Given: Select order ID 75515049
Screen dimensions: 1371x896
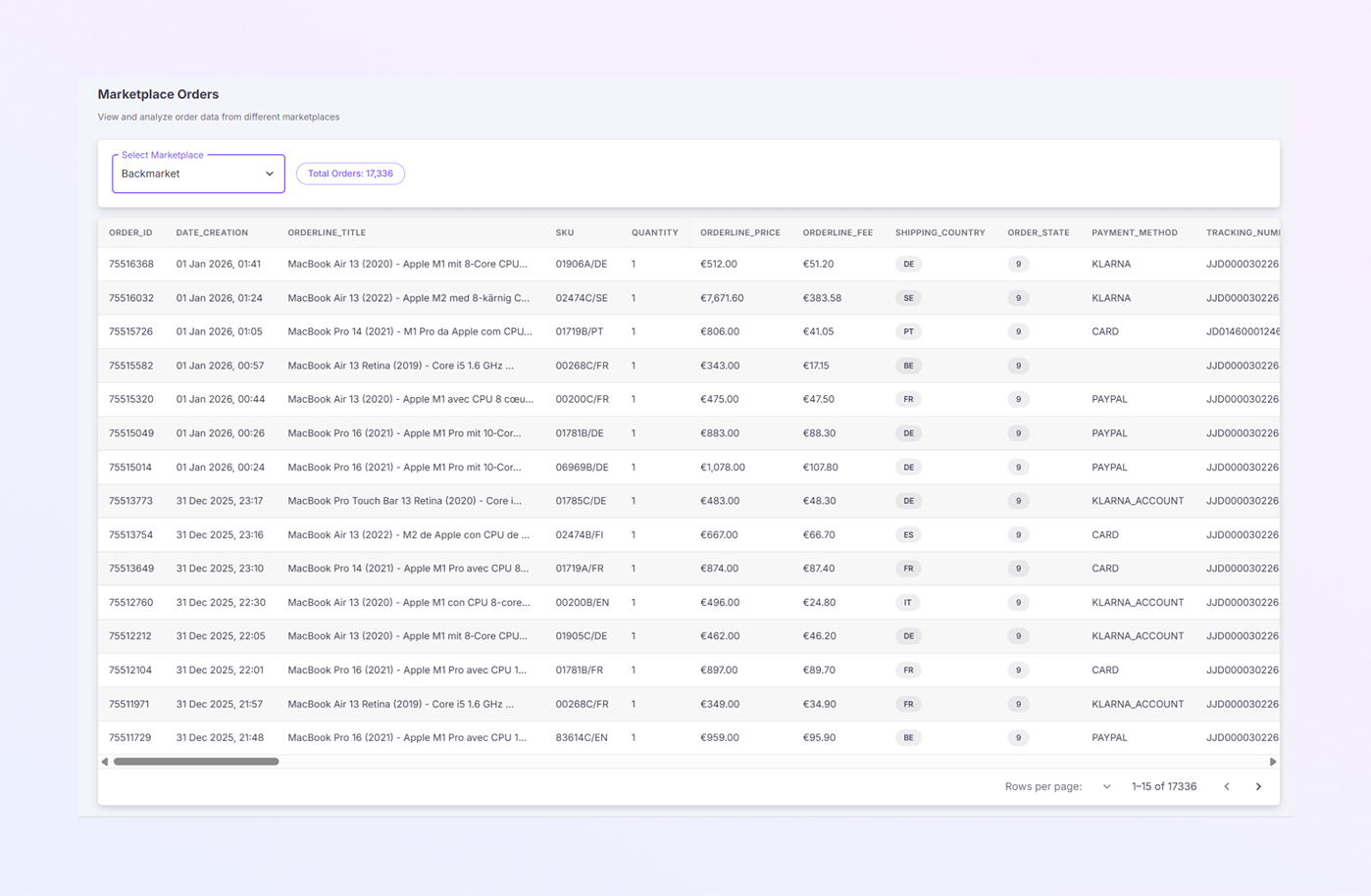Looking at the screenshot, I should pos(131,433).
